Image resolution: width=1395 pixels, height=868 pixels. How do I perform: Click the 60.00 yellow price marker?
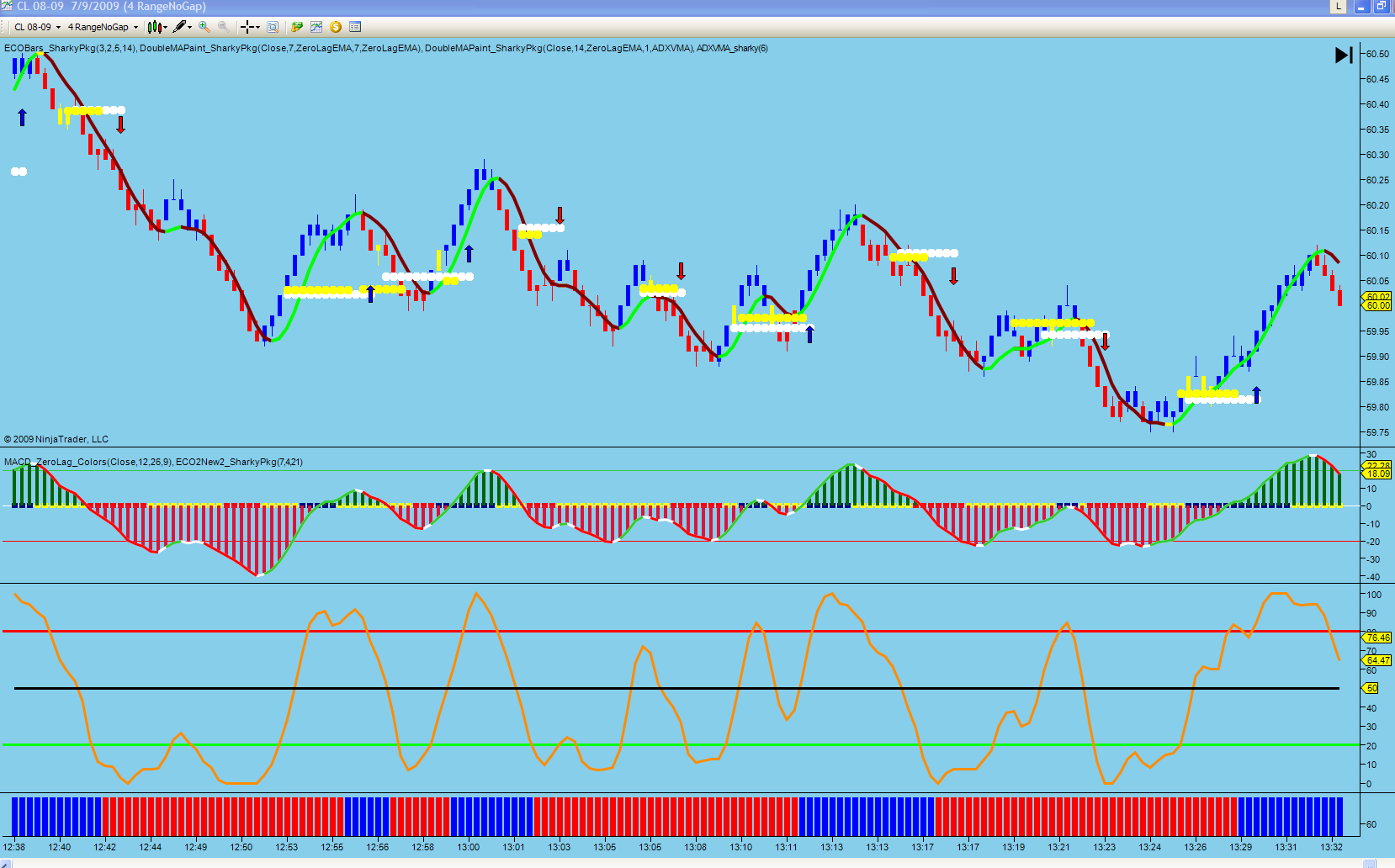(x=1377, y=305)
